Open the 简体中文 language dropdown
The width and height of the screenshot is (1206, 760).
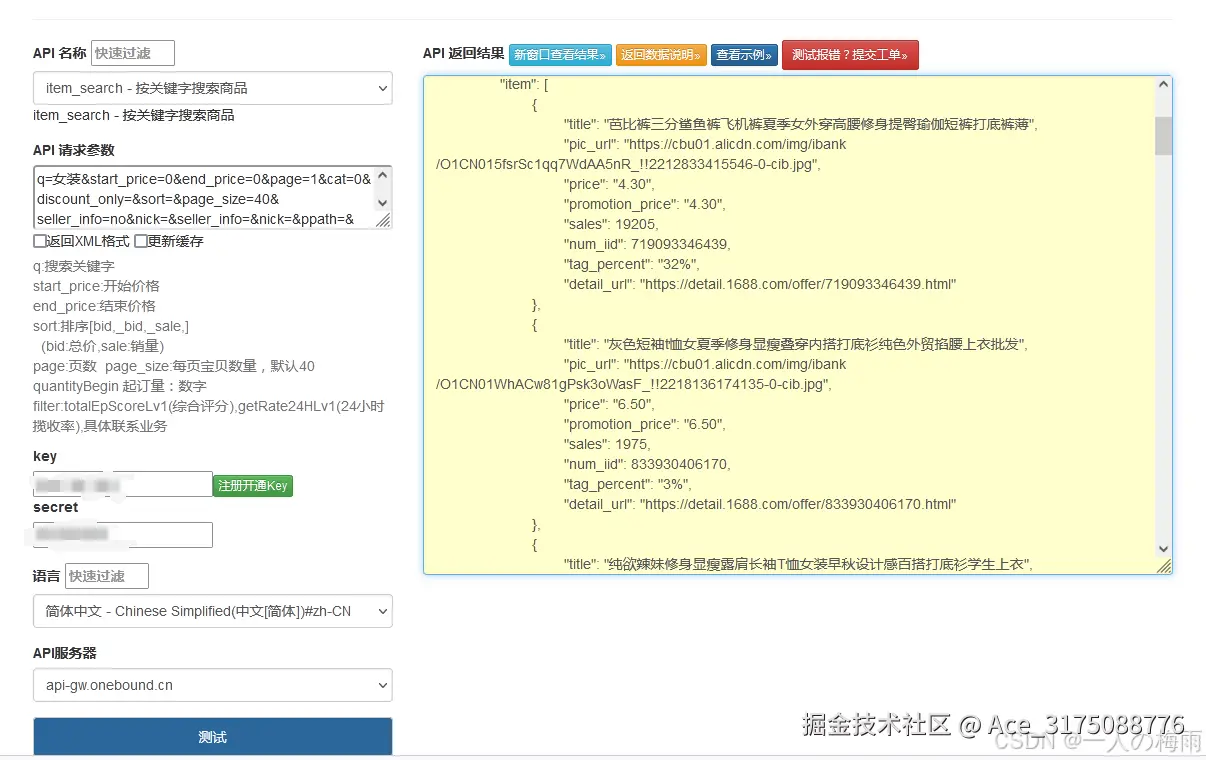click(x=212, y=611)
